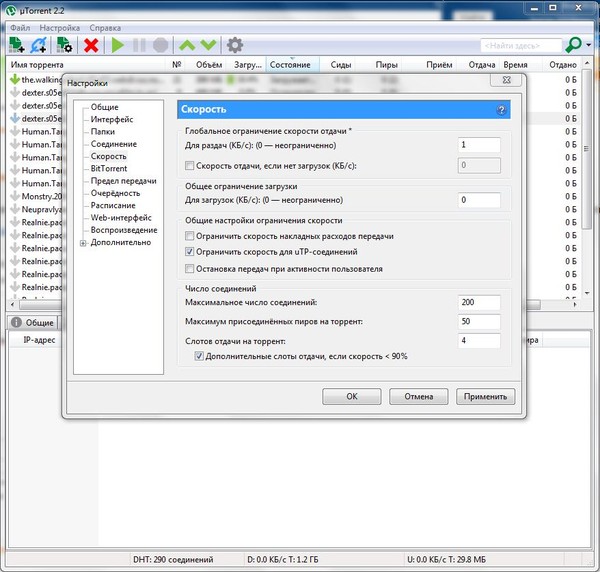The height and width of the screenshot is (572, 600).
Task: Move torrent up the queue
Action: 187,45
